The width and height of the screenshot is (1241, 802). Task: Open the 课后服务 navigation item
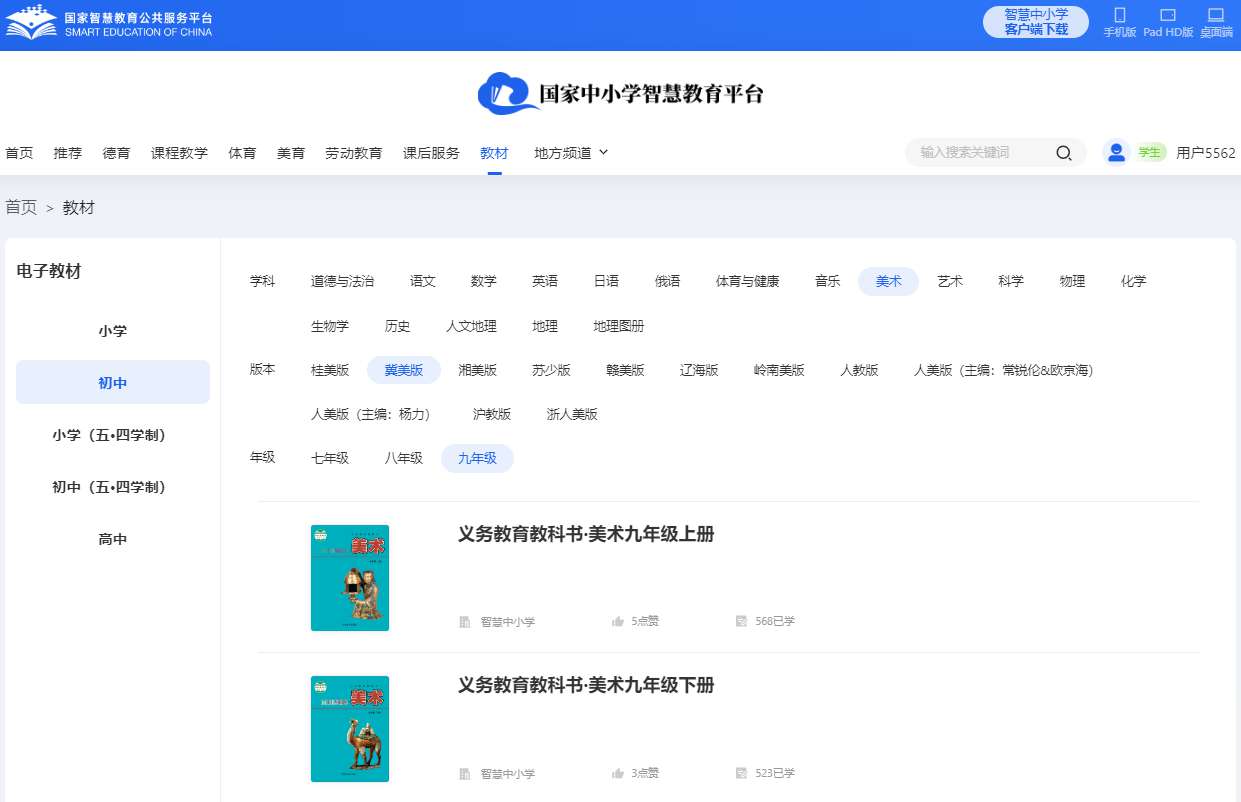coord(431,153)
